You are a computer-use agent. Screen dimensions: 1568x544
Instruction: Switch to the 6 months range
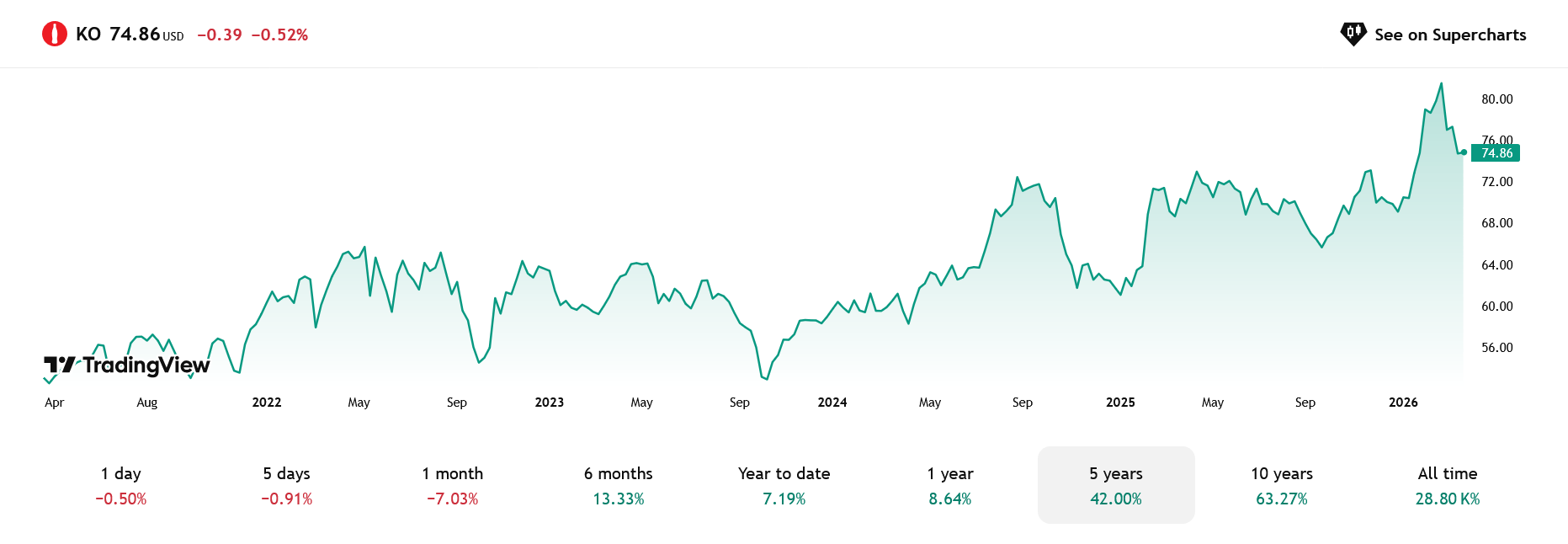point(619,485)
